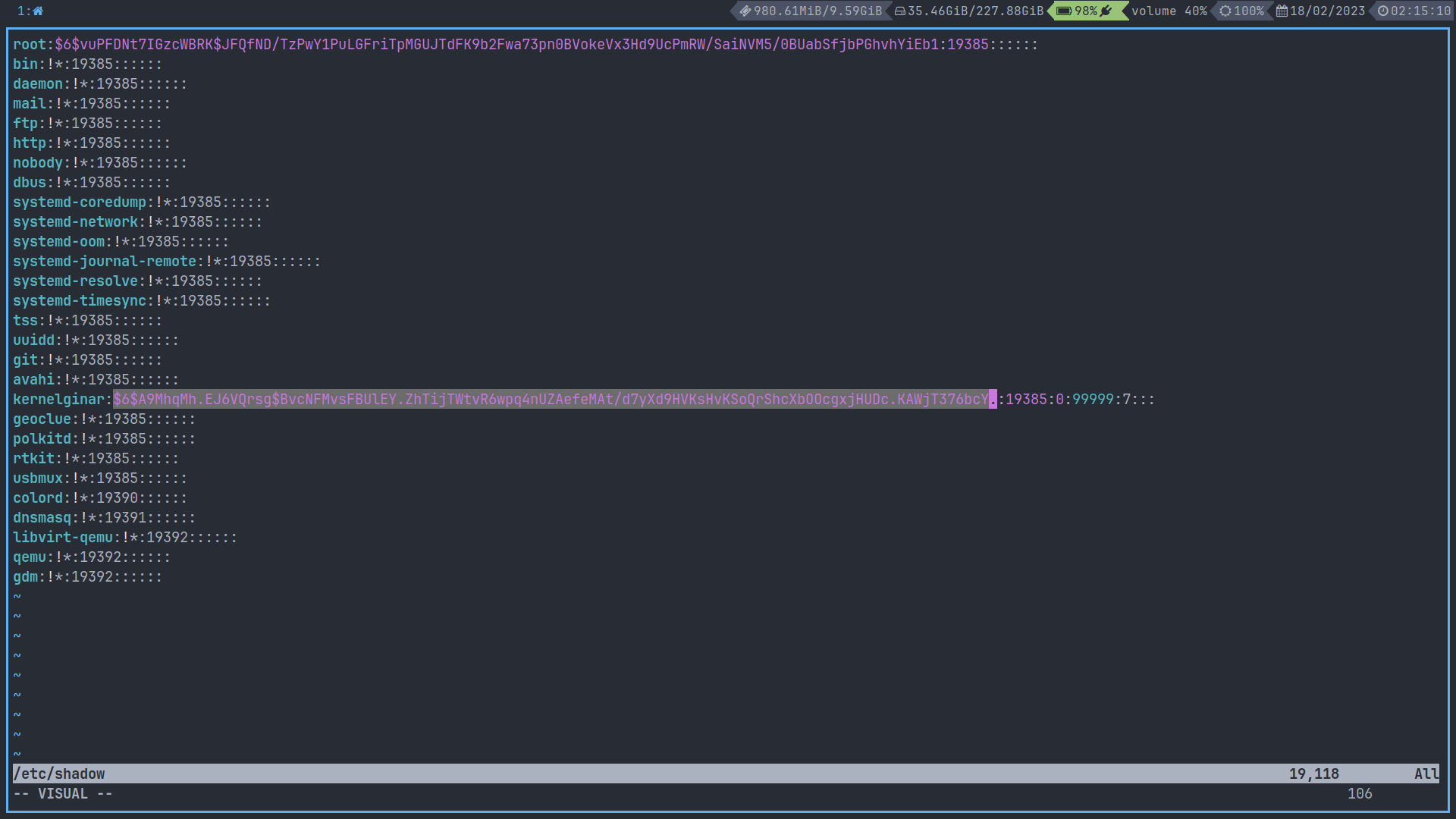Screen dimensions: 1456x819
Task: Click the brightness sun icon
Action: [x=1225, y=11]
